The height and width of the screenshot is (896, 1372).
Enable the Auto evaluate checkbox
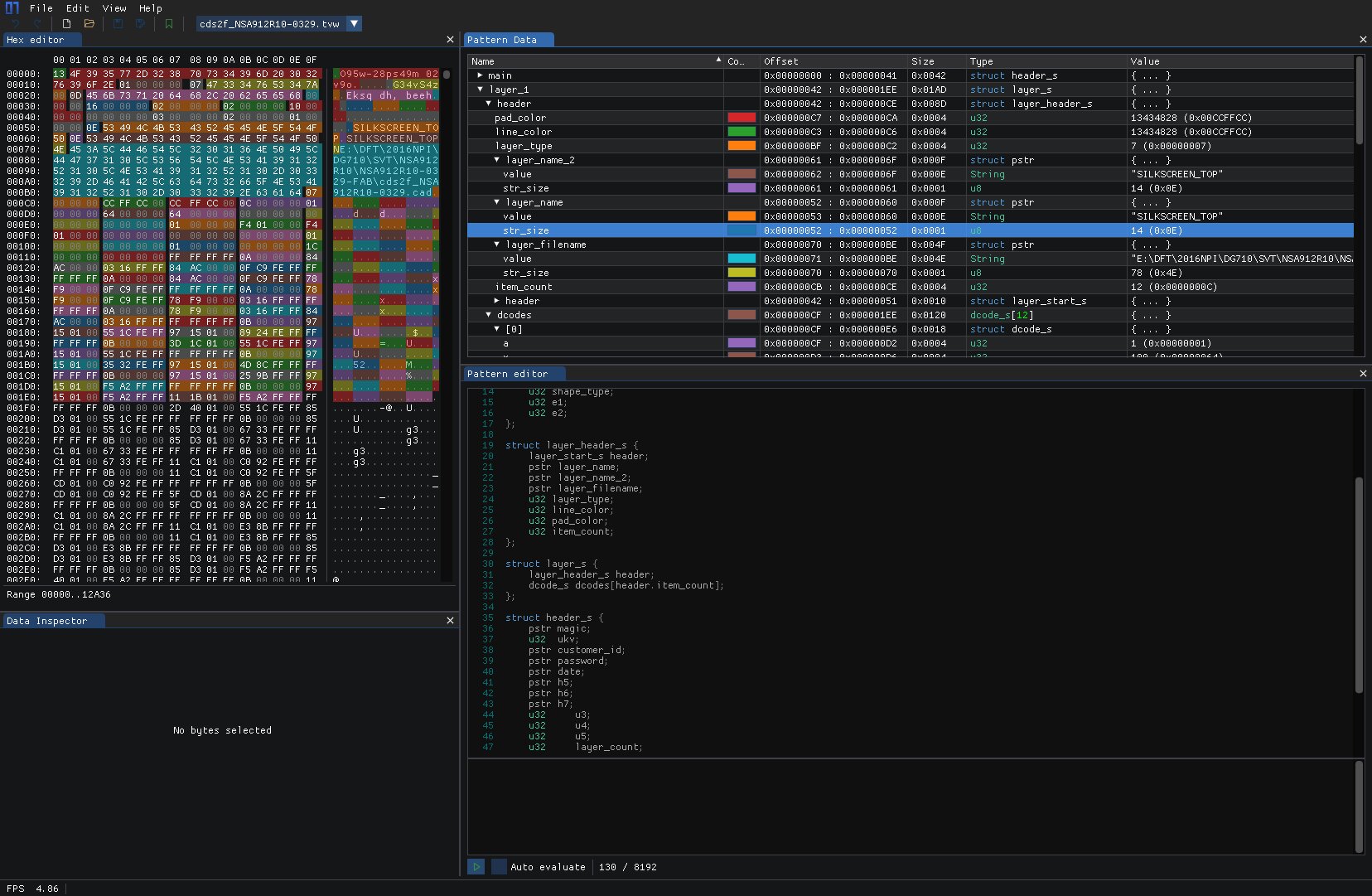click(x=499, y=867)
